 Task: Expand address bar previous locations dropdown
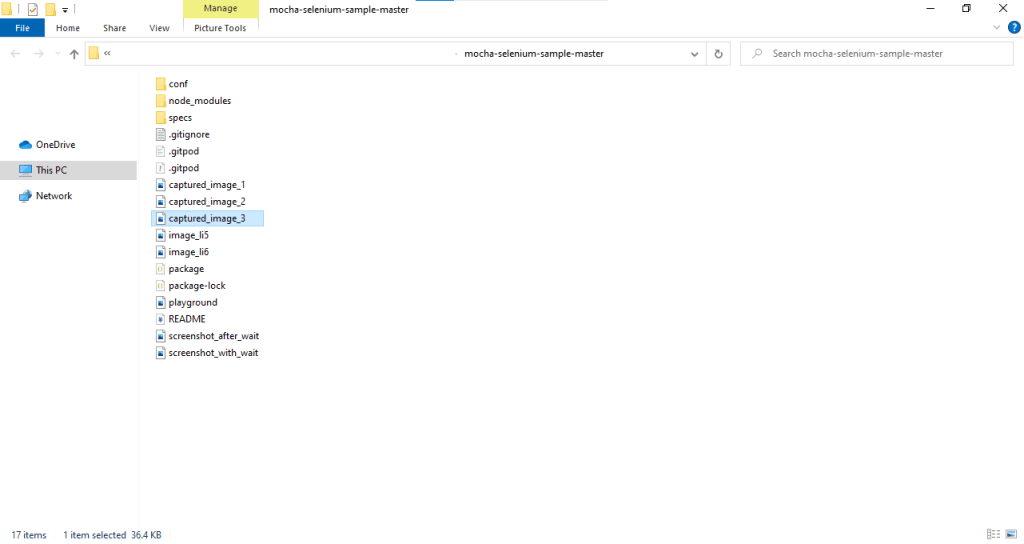tap(694, 54)
